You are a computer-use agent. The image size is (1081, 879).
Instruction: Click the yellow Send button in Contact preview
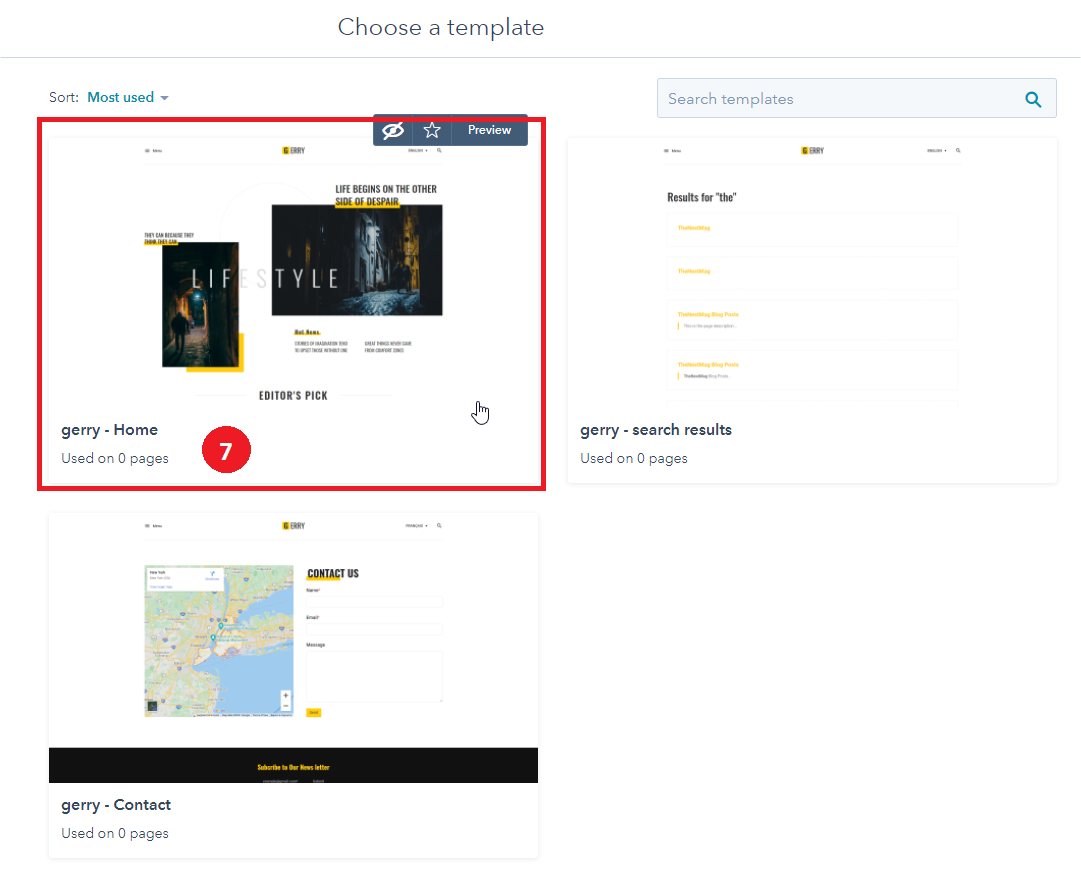tap(313, 712)
